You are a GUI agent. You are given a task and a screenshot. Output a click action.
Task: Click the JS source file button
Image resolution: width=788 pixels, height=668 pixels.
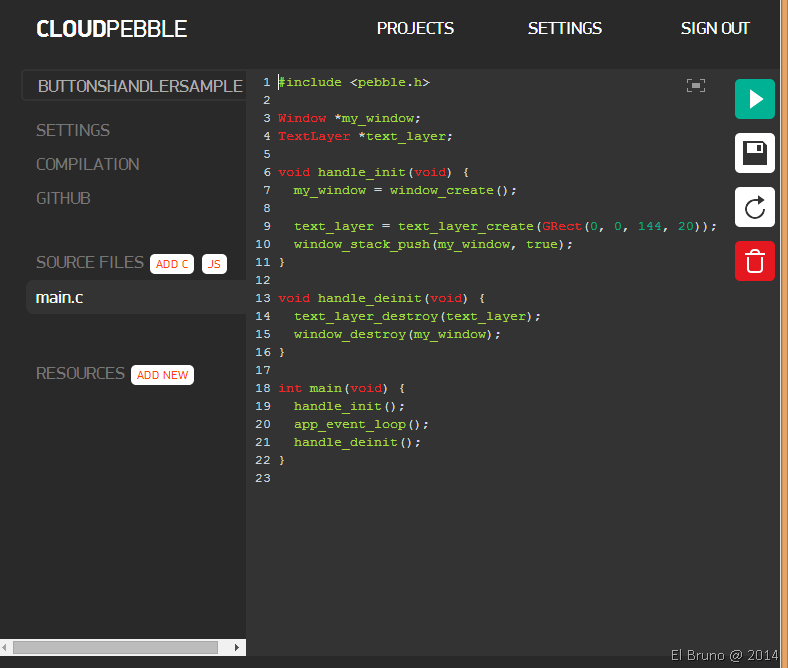[214, 264]
